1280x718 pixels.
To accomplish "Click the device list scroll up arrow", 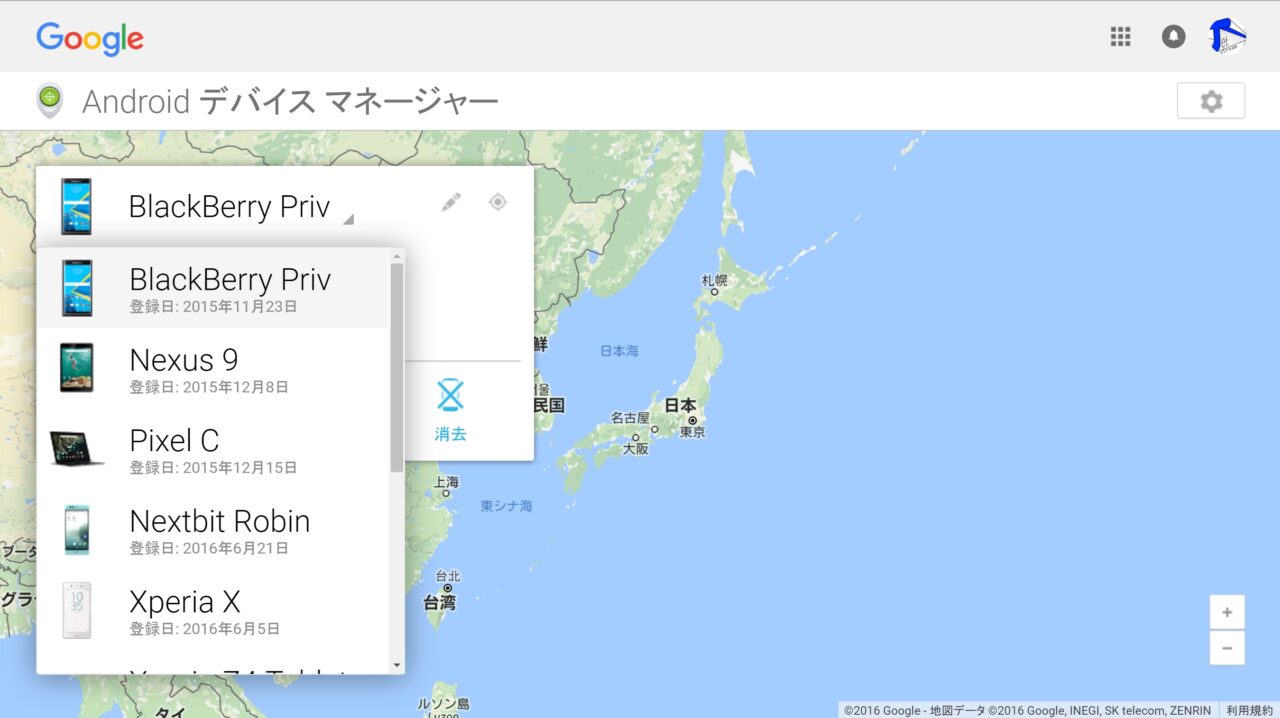I will pyautogui.click(x=397, y=257).
